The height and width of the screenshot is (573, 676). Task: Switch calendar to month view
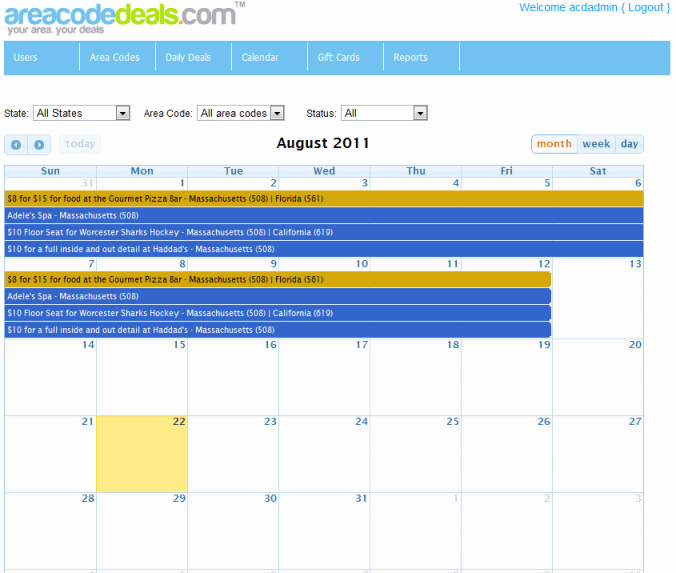[x=554, y=144]
